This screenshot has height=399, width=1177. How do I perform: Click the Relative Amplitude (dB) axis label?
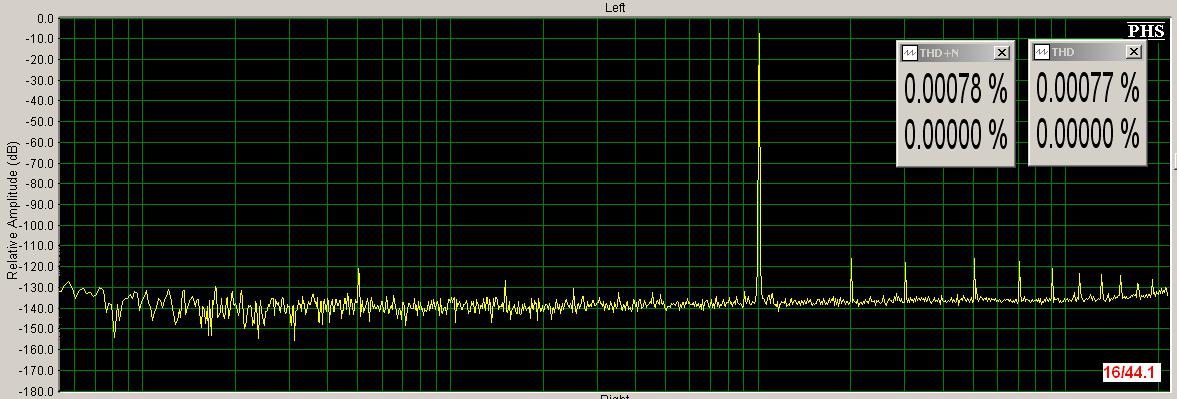12,213
